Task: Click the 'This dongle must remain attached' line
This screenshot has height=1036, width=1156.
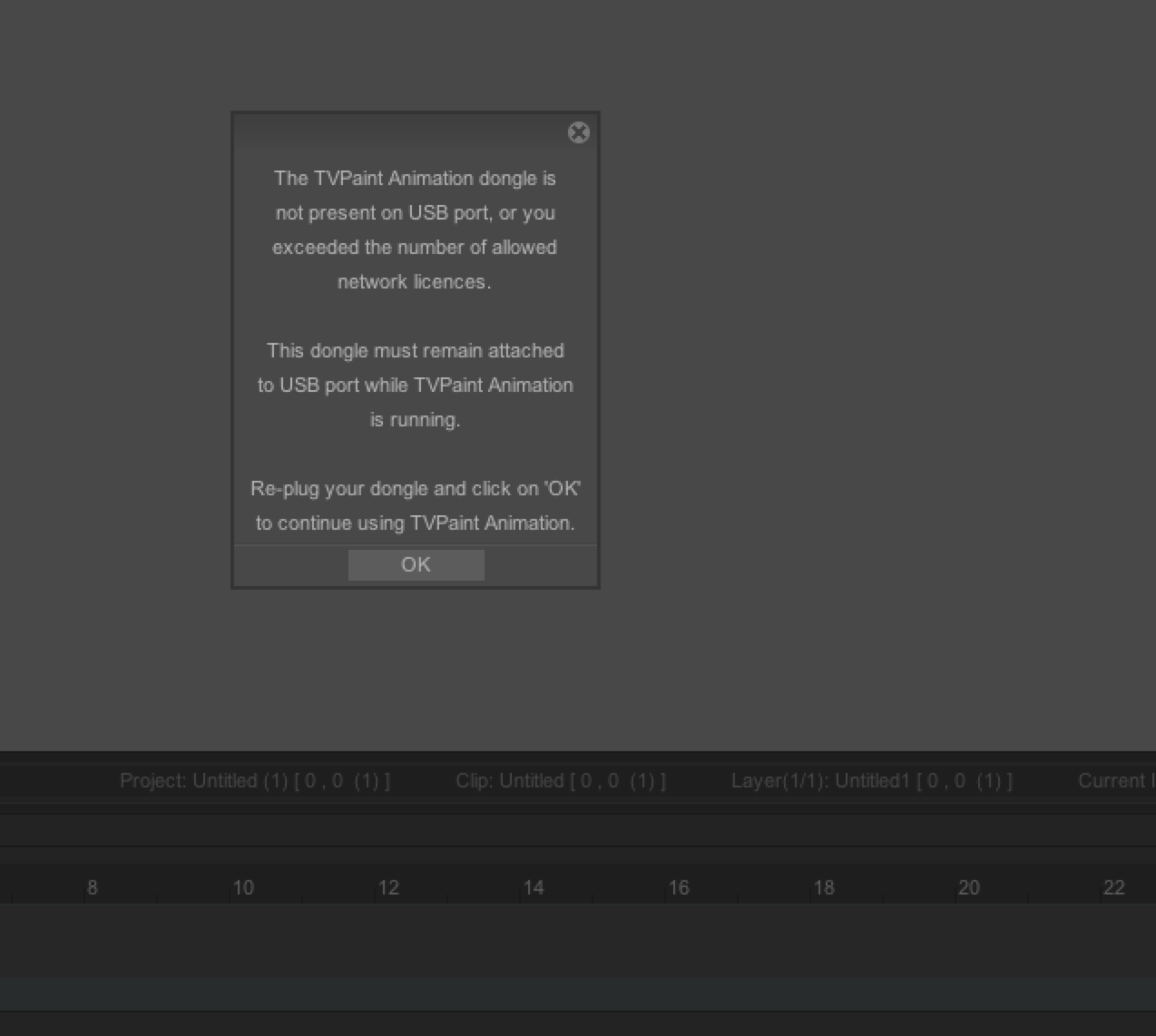Action: click(x=416, y=351)
